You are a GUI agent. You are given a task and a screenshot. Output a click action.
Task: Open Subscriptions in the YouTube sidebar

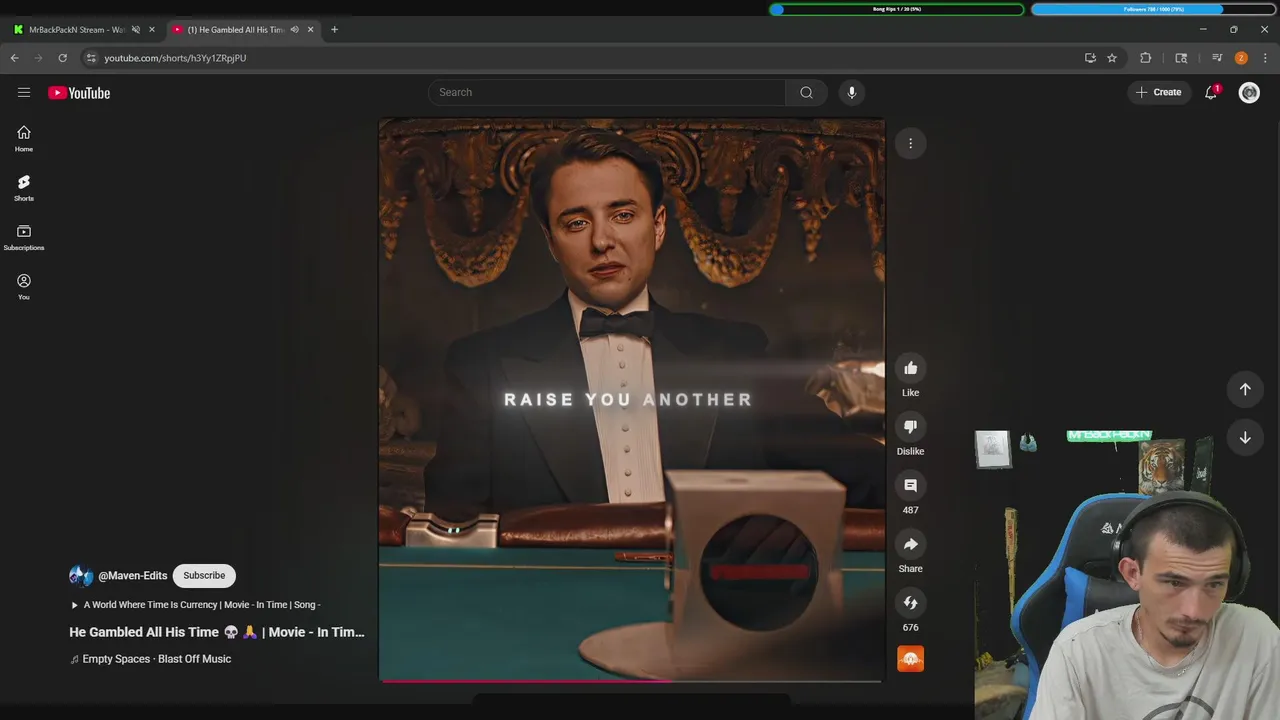tap(24, 237)
